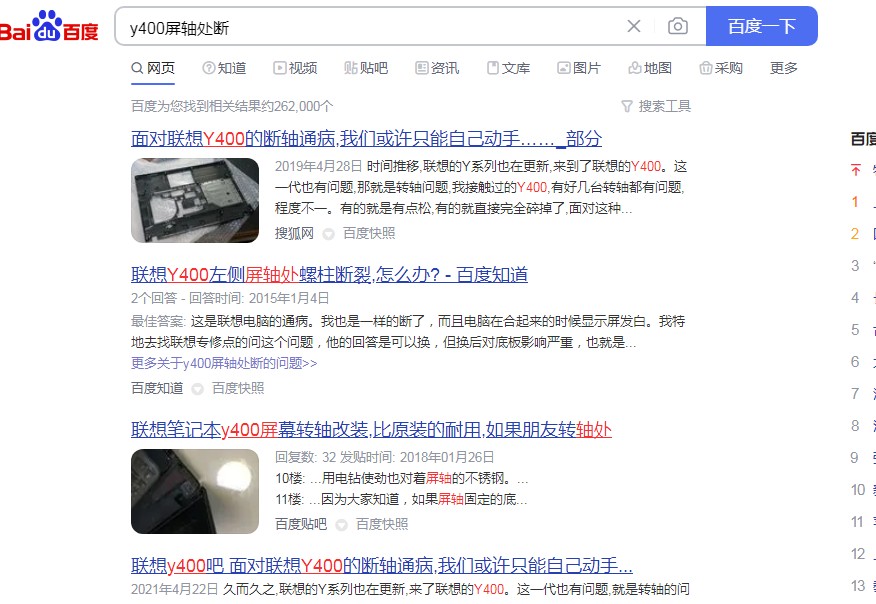This screenshot has width=876, height=604.
Task: Click the red top-arrow icon in hot list
Action: click(x=856, y=169)
